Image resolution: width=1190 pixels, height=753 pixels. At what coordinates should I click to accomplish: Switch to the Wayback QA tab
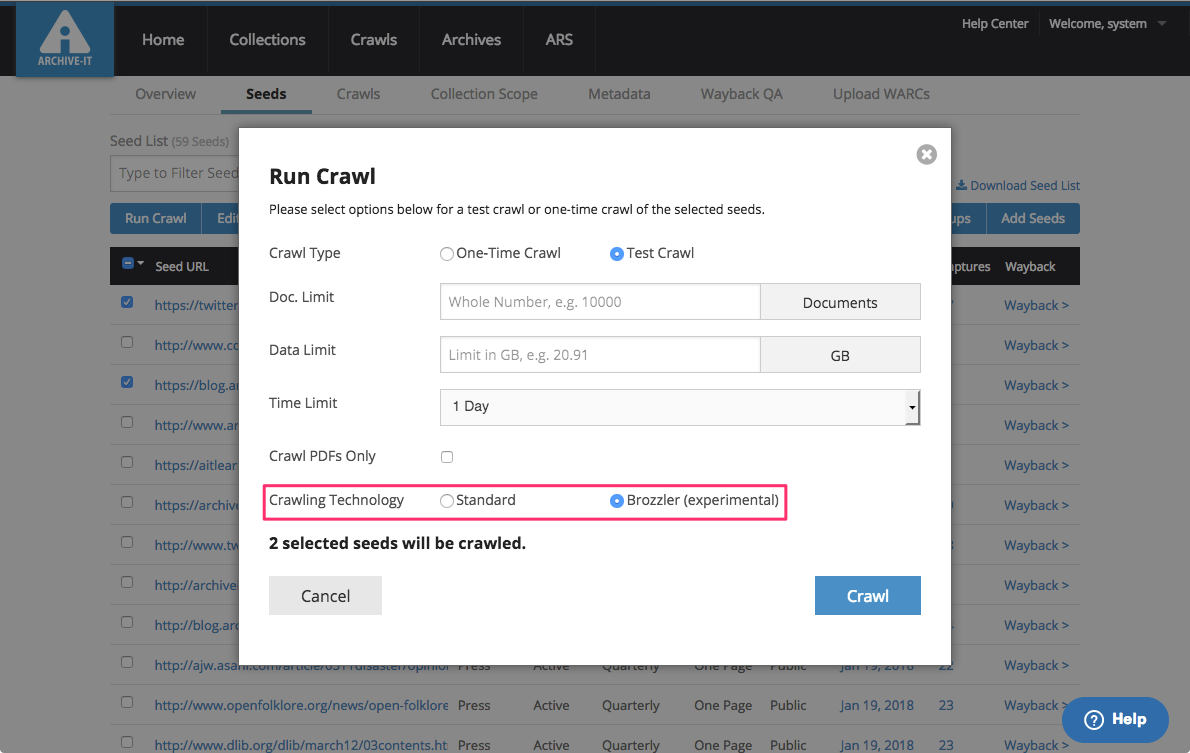tap(741, 94)
